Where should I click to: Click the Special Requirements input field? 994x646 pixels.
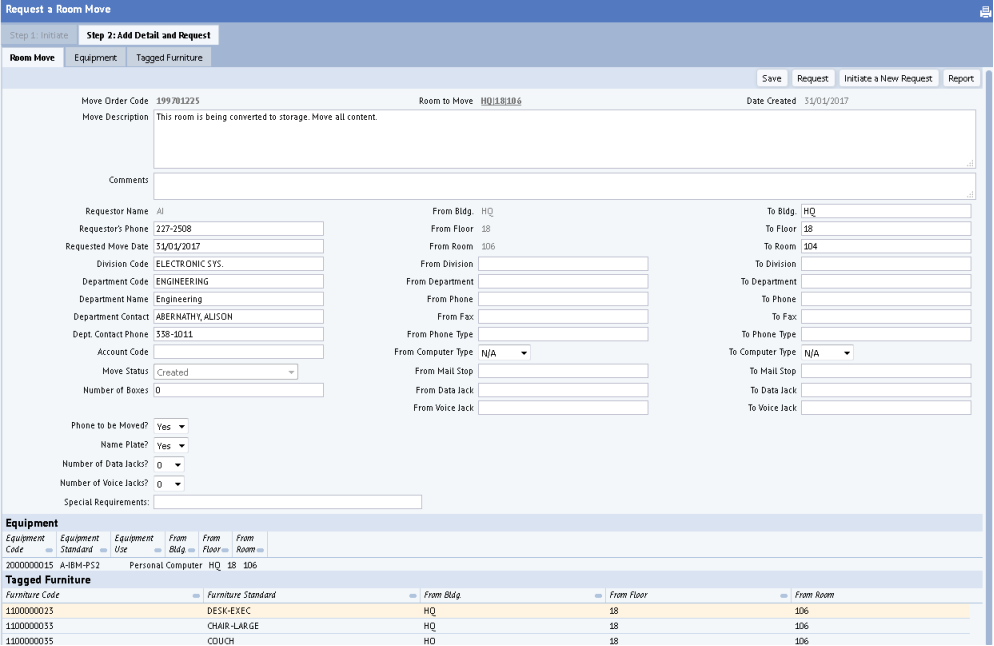pyautogui.click(x=287, y=502)
